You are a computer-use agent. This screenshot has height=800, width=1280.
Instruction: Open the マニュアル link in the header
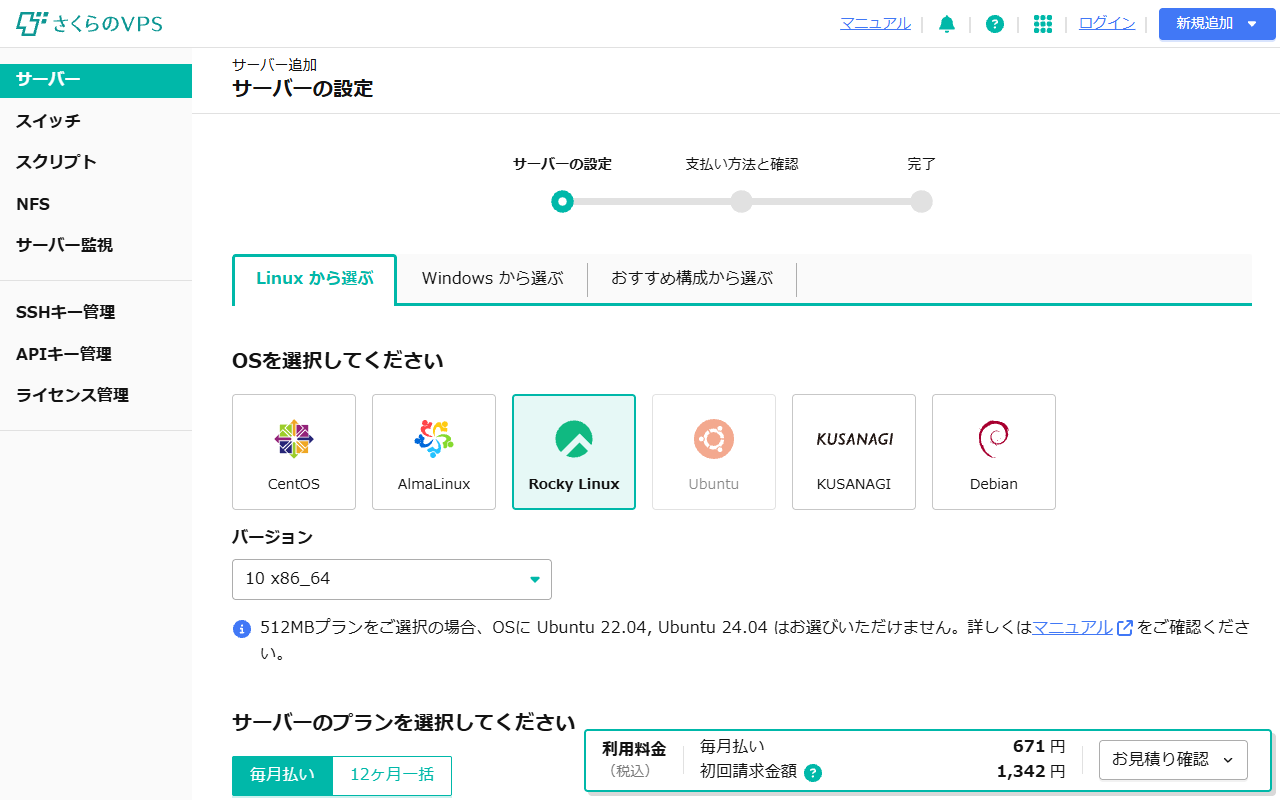click(875, 23)
